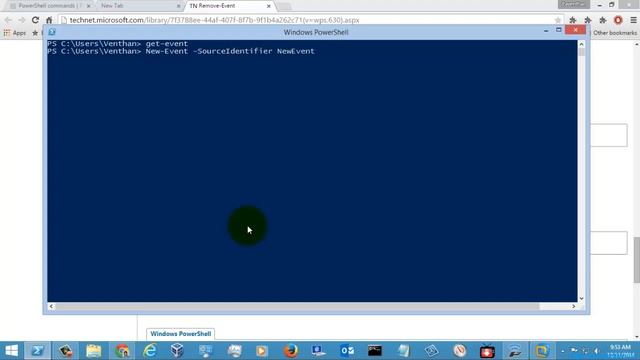640x360 pixels.
Task: Launch Firefox from the taskbar
Action: [x=291, y=351]
